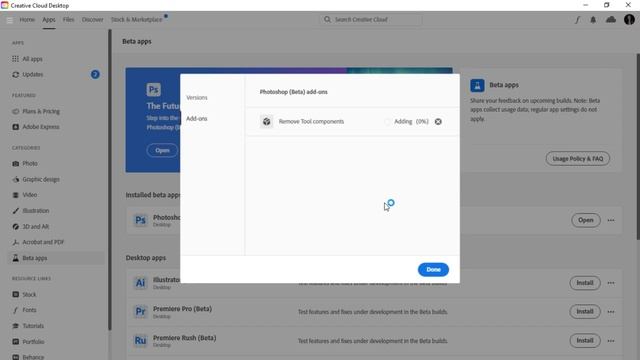Click the Illustrator Ai icon

[140, 283]
